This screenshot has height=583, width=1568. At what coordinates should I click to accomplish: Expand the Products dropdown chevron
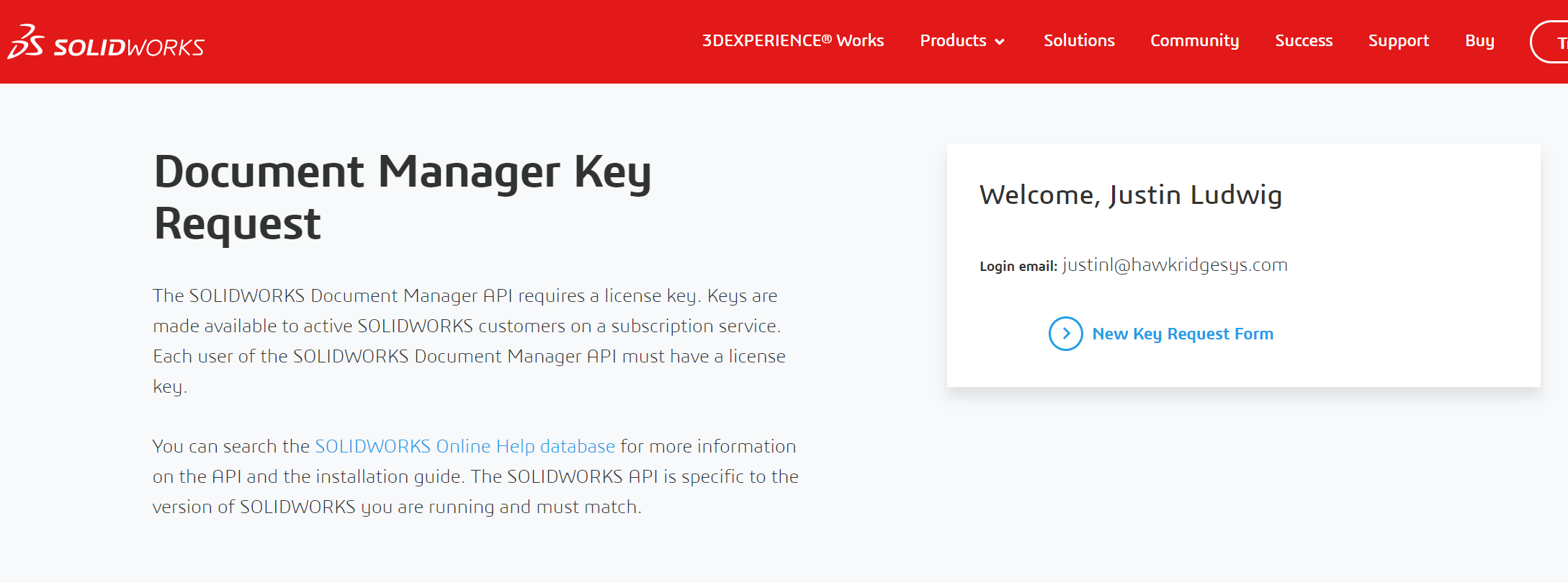point(1000,42)
